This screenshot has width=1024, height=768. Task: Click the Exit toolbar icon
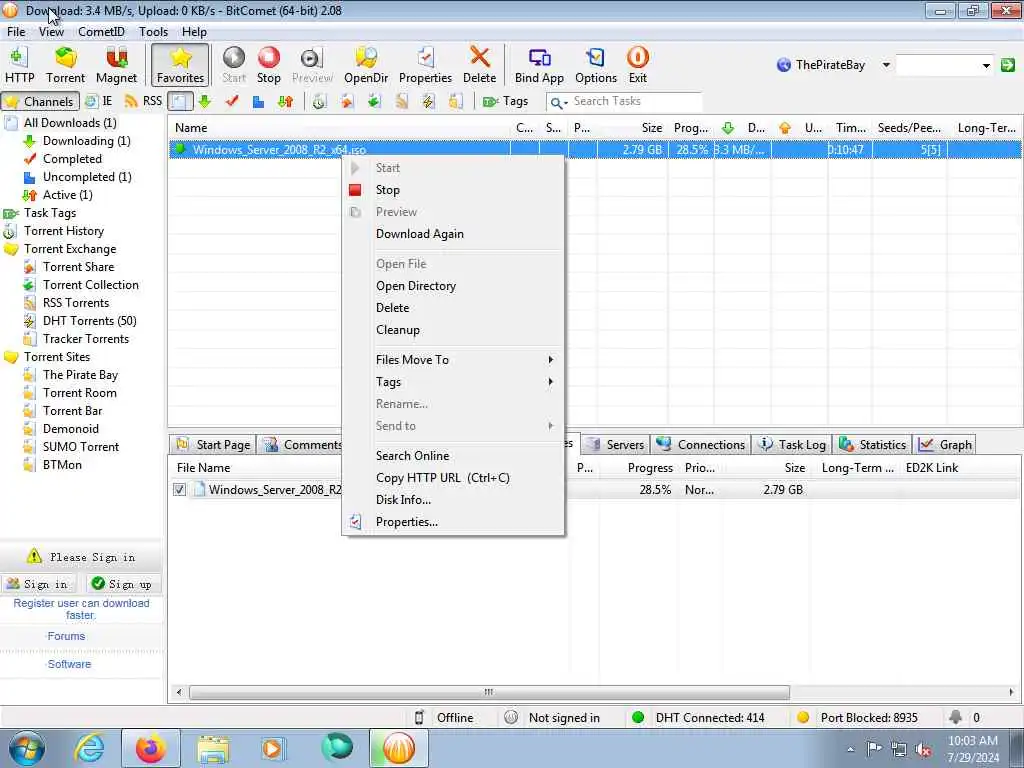point(637,65)
